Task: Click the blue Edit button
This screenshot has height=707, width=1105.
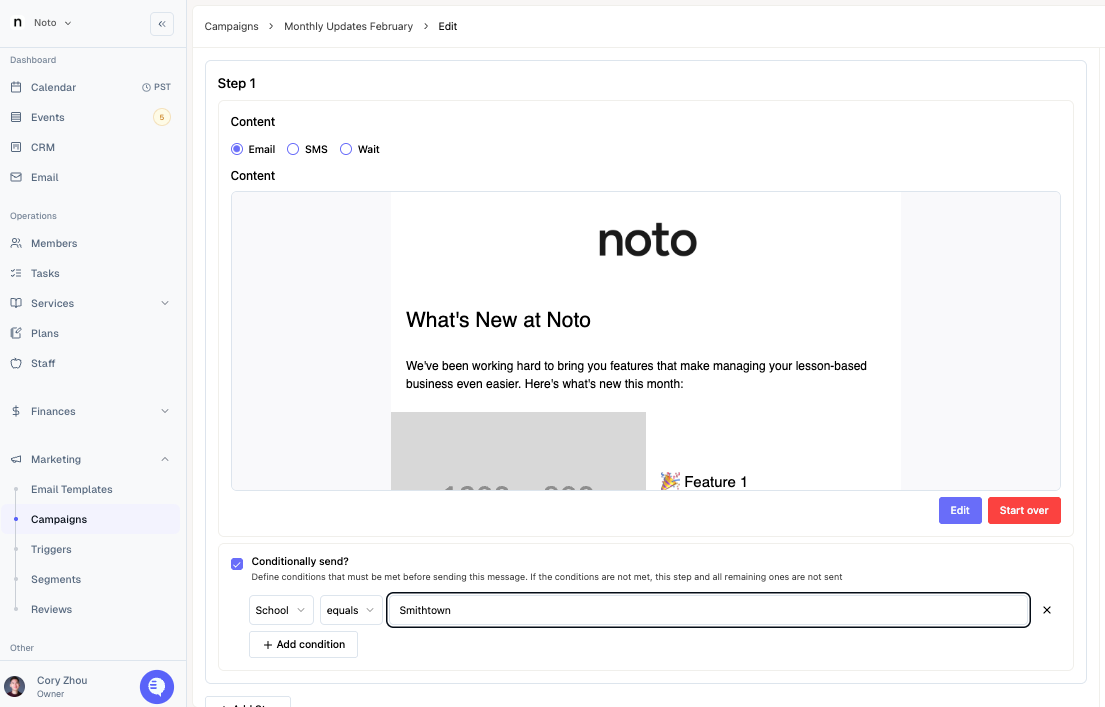Action: pos(960,510)
